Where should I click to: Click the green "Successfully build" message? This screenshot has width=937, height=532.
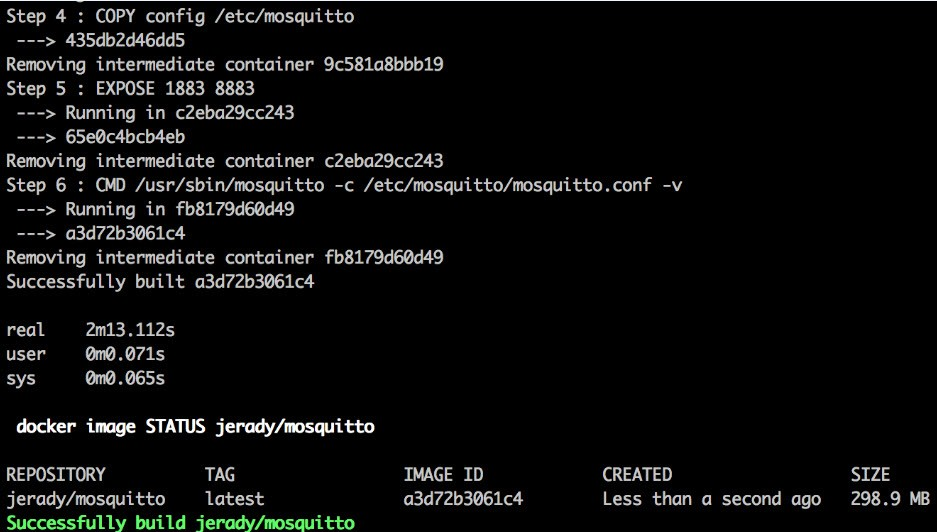[180, 523]
